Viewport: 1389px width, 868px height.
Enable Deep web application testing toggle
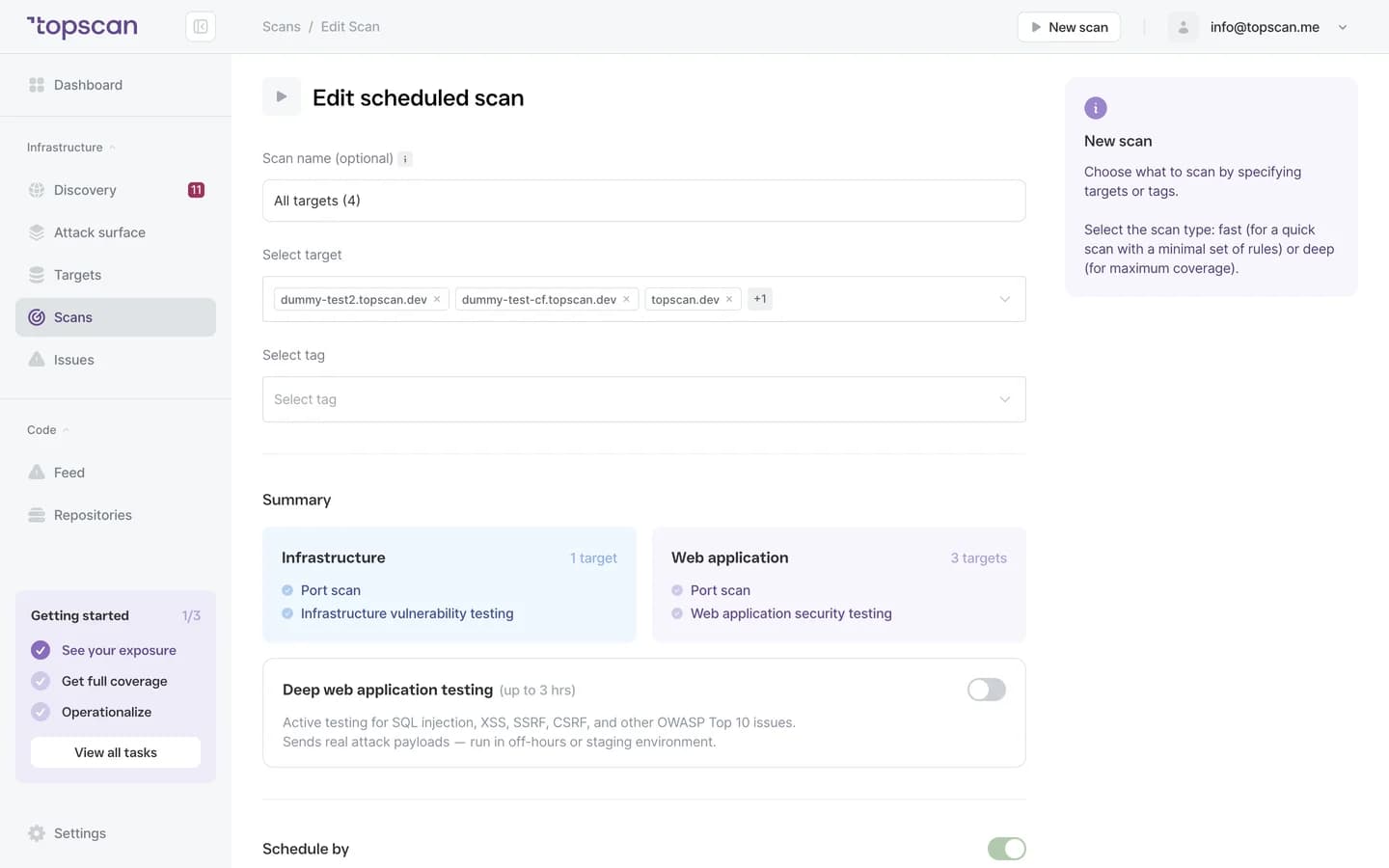tap(987, 690)
